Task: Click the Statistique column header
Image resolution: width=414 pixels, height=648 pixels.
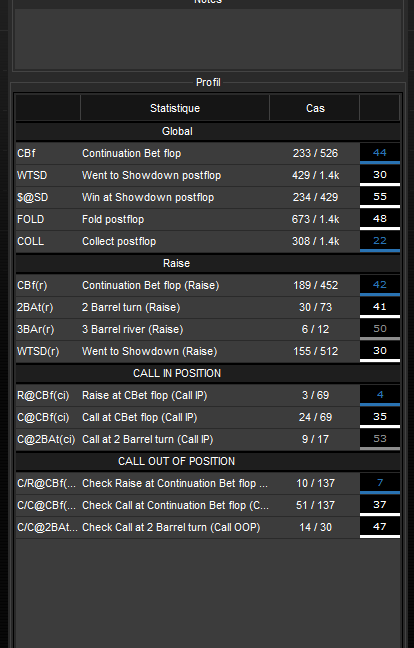Action: (175, 108)
